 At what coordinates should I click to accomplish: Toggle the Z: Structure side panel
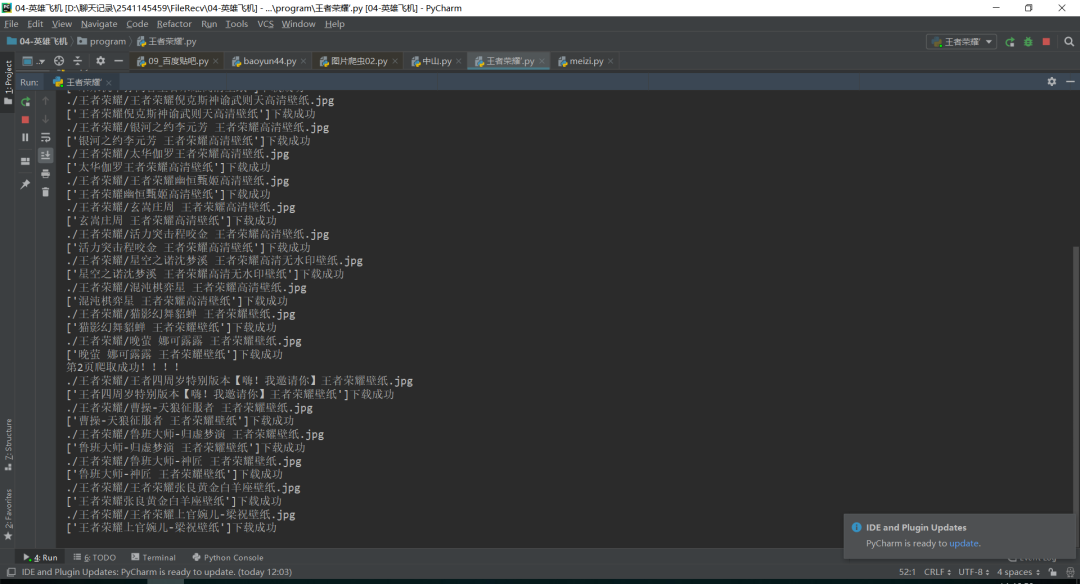click(8, 445)
